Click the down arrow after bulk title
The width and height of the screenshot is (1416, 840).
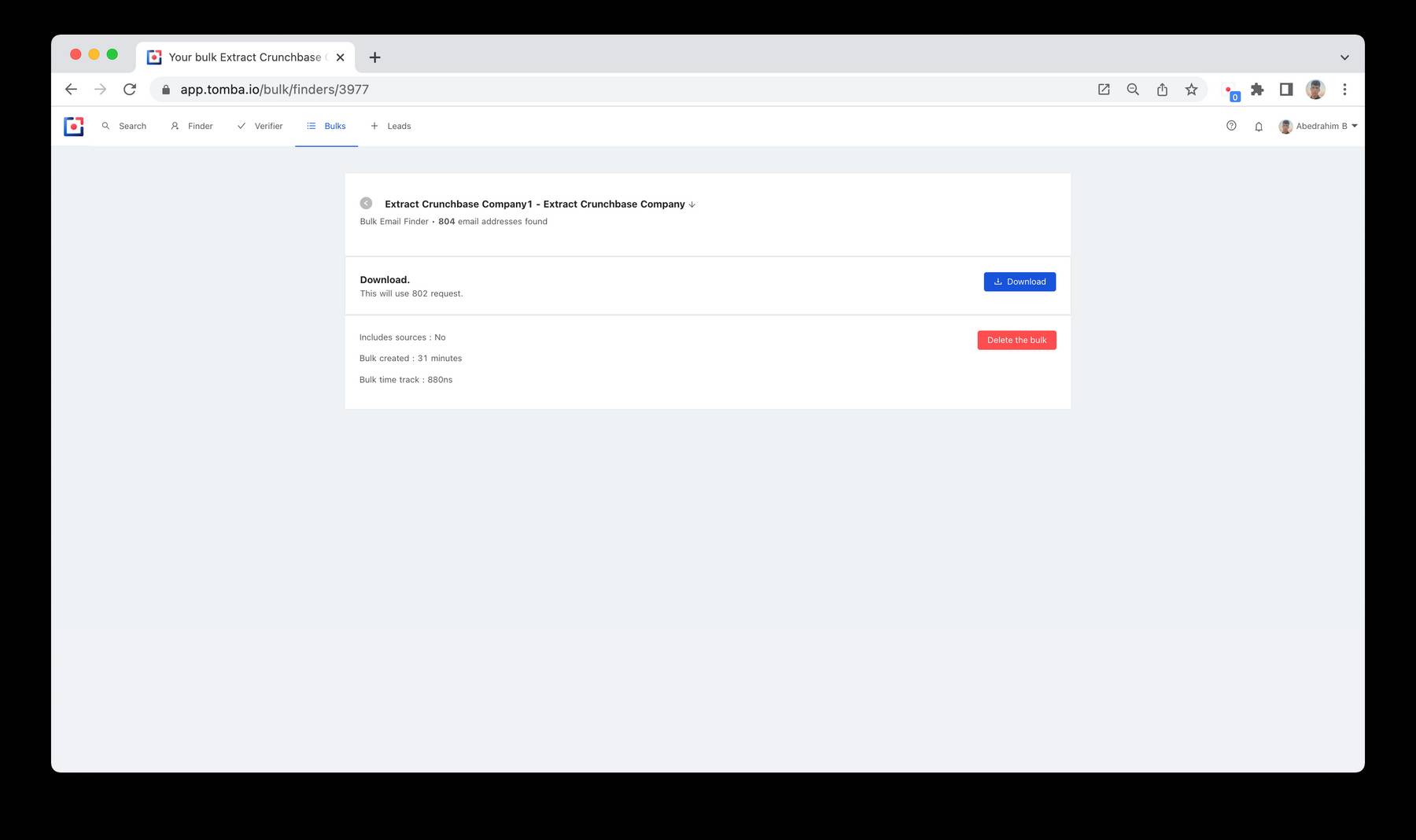692,204
